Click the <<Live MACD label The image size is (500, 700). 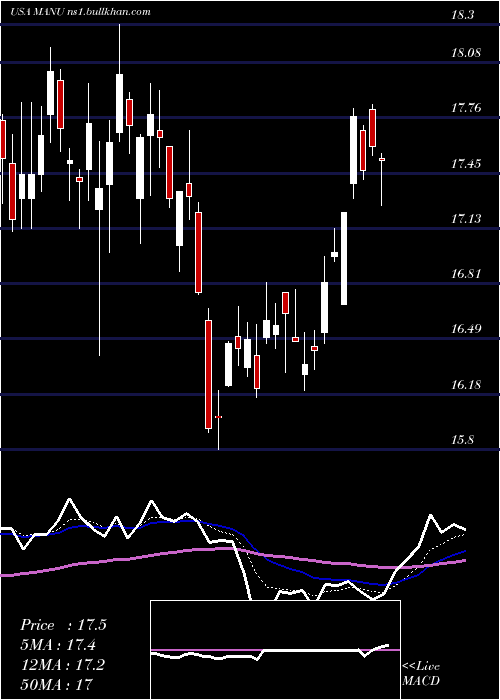click(x=421, y=674)
